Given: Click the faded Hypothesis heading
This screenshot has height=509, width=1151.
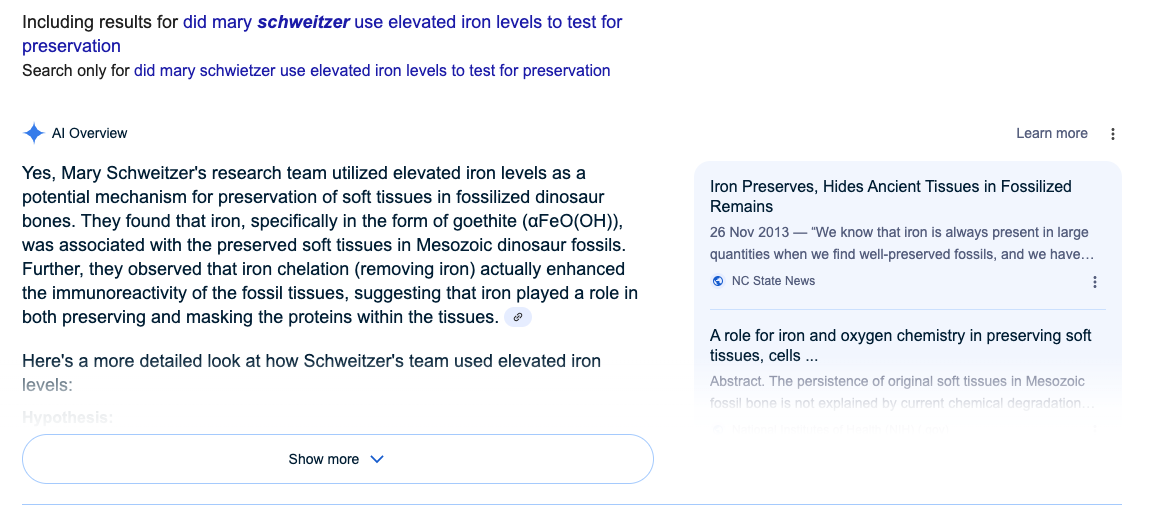Looking at the screenshot, I should click(x=68, y=417).
